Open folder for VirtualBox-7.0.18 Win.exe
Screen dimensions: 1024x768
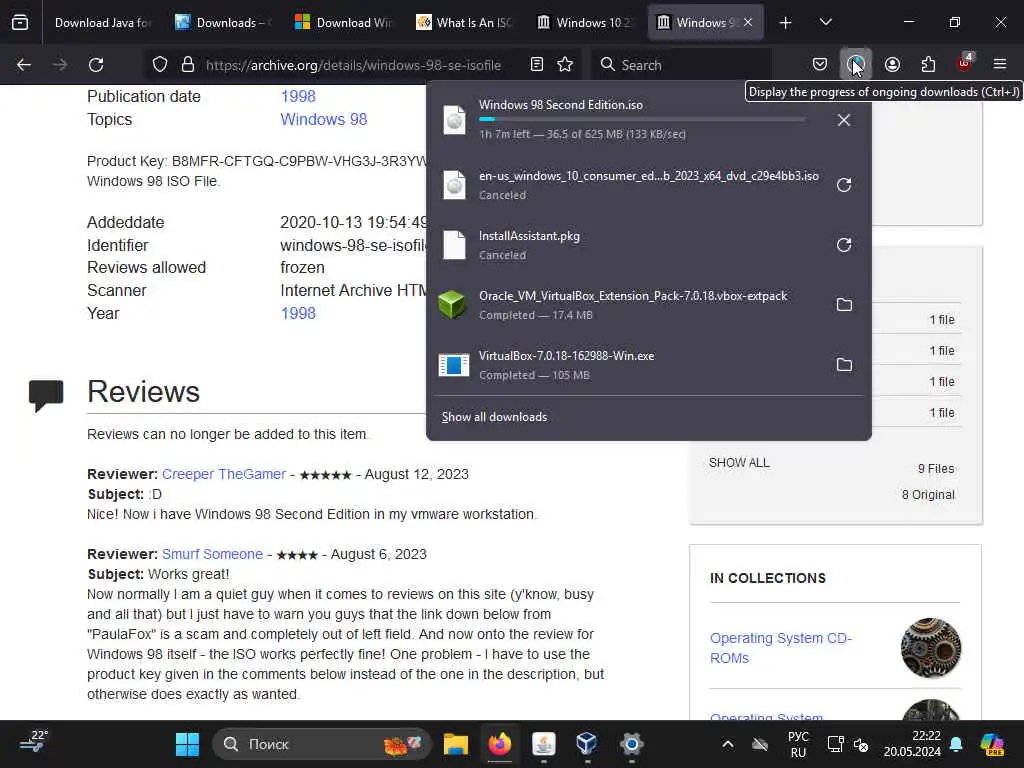coord(844,364)
